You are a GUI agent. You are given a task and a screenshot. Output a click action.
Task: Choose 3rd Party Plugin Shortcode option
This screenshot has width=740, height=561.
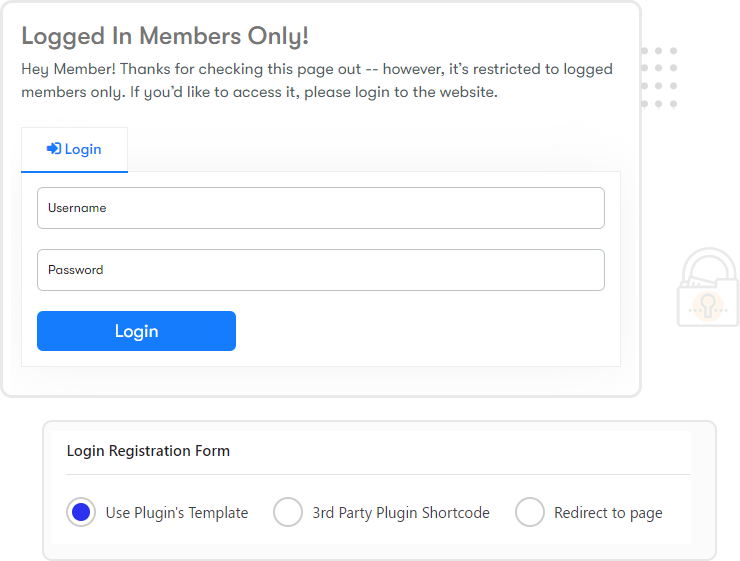point(288,512)
